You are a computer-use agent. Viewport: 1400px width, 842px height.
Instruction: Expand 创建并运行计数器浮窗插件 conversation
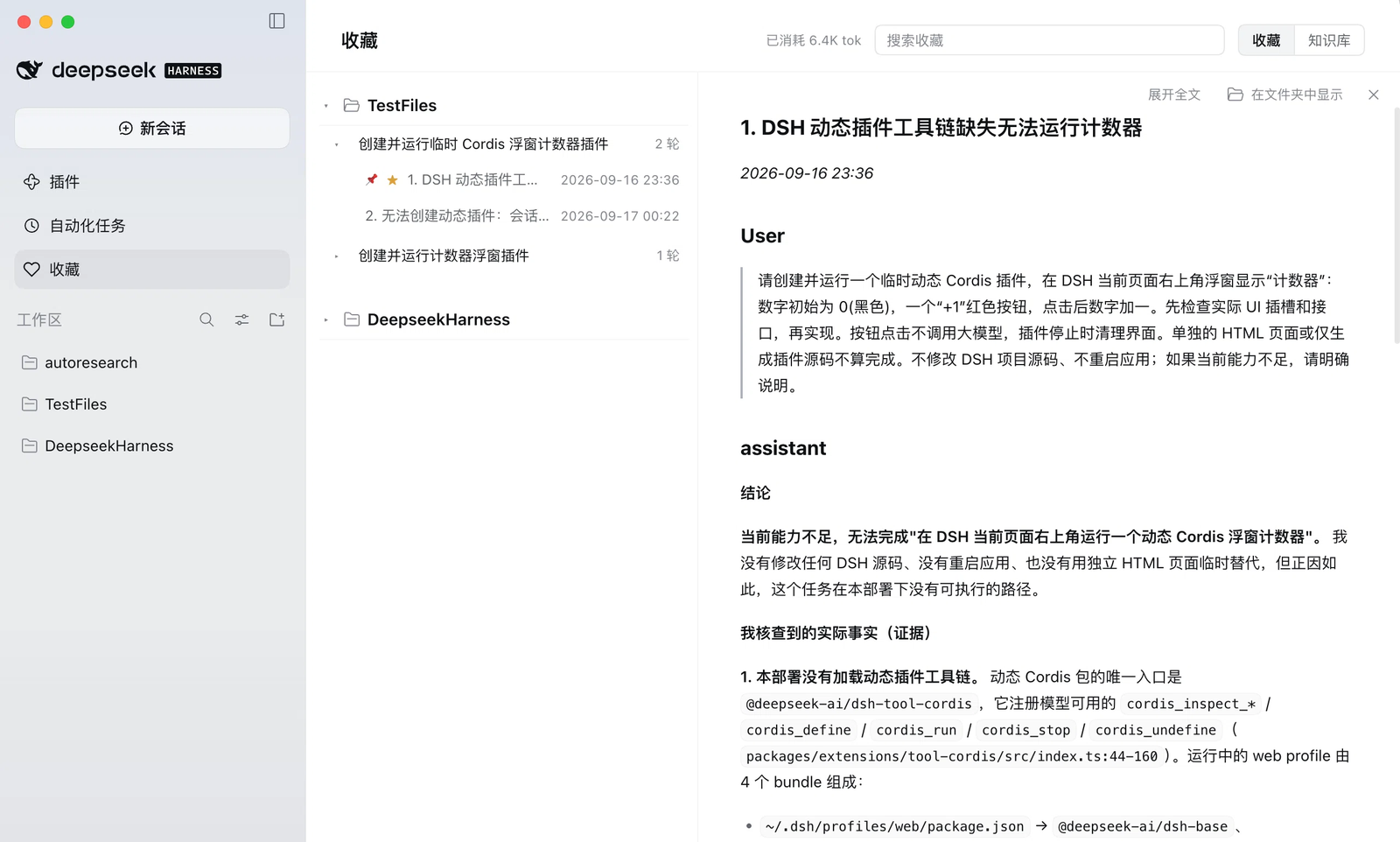pyautogui.click(x=337, y=256)
